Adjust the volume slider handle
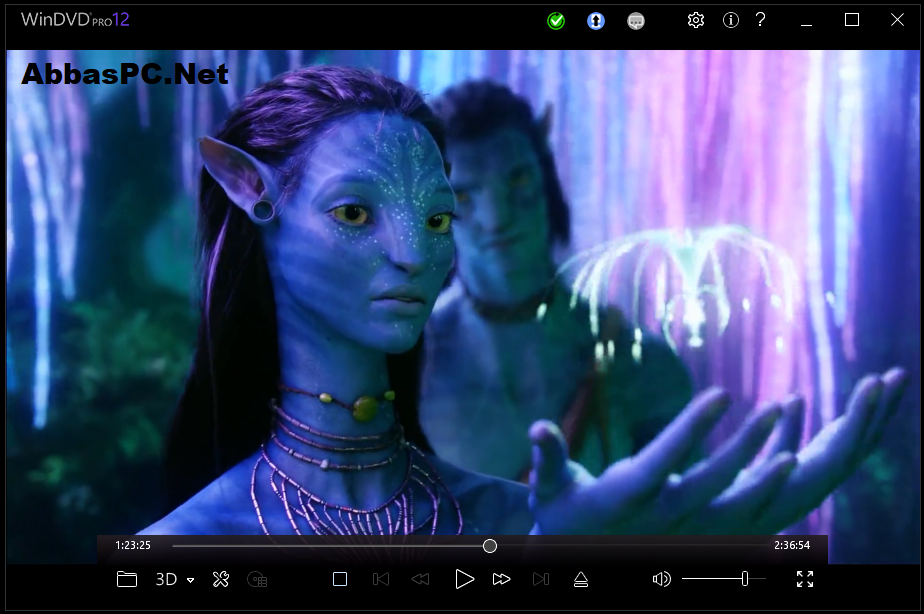 pos(745,579)
